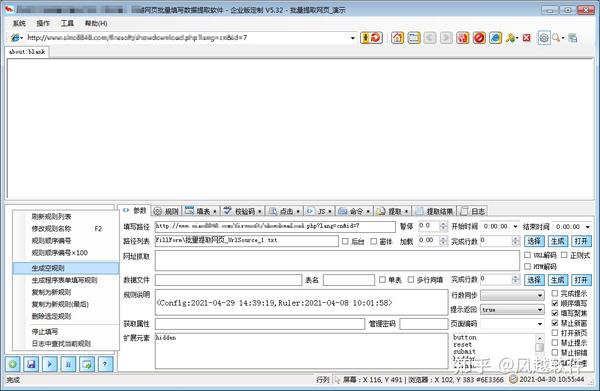Click the blue floppy disk save button
Screen dimensions: 600x391
click(x=31, y=364)
